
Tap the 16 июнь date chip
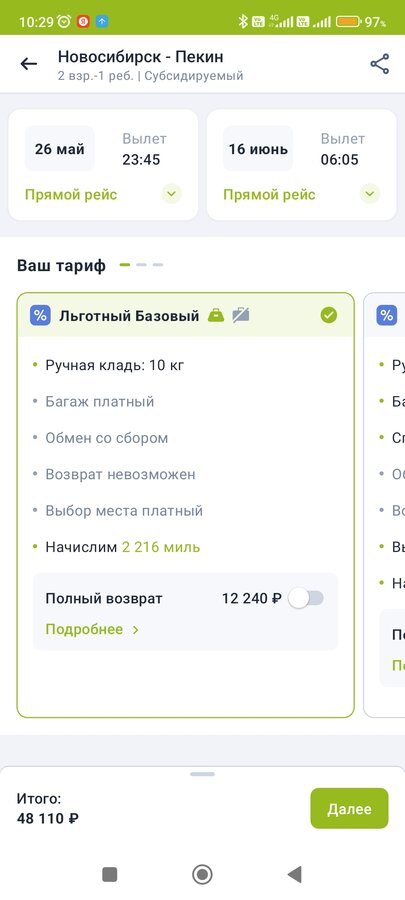tap(258, 149)
